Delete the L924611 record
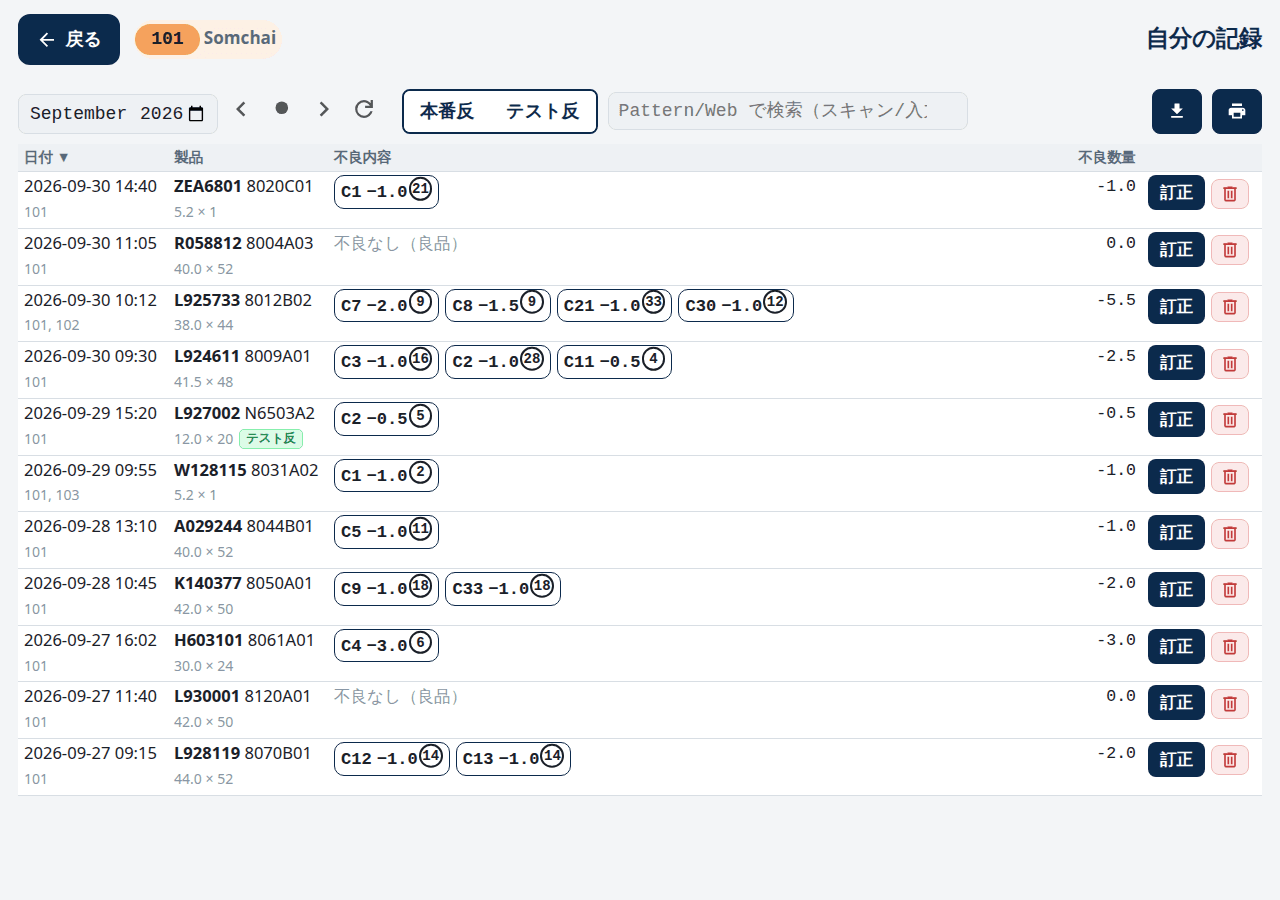Viewport: 1280px width, 900px height. 1230,364
